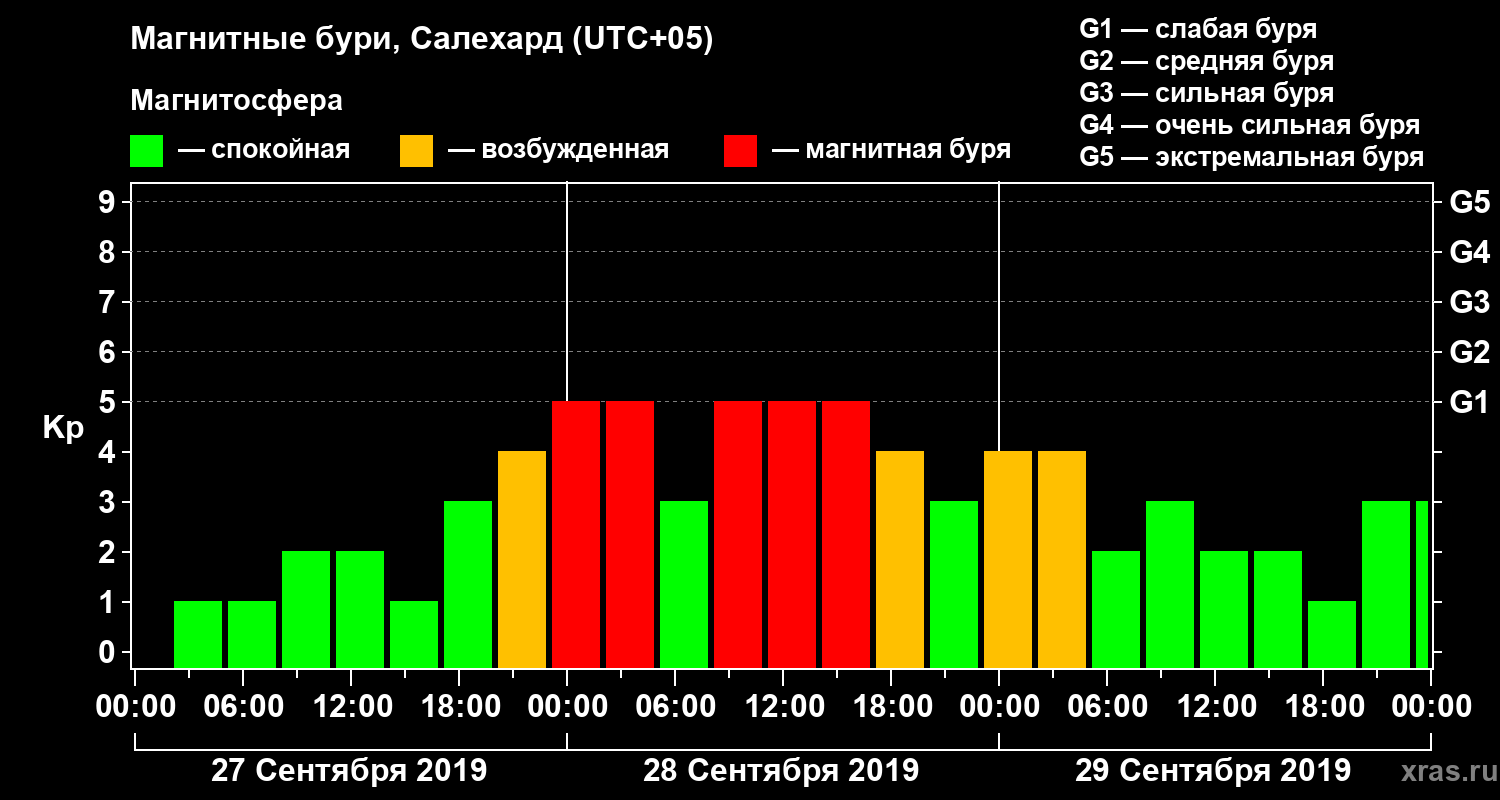Click the '12:00' time label under 28 September

pos(783,706)
